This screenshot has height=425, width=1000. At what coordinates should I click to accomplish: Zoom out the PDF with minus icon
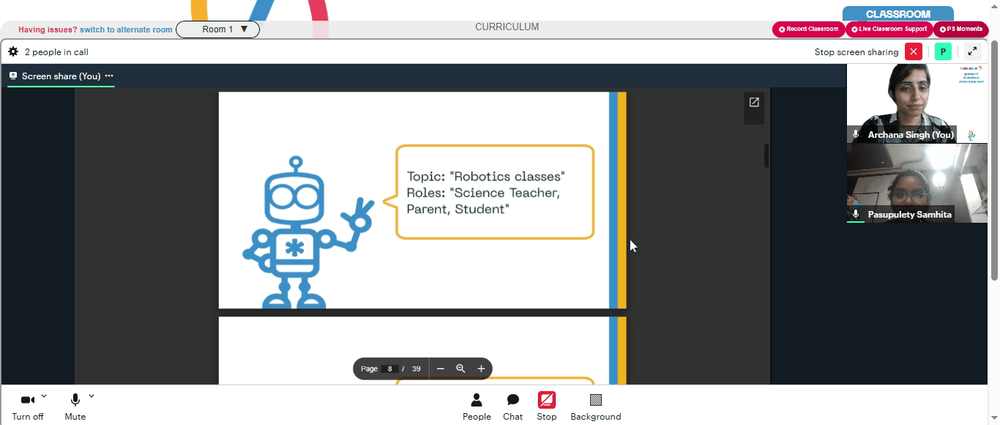(x=440, y=369)
